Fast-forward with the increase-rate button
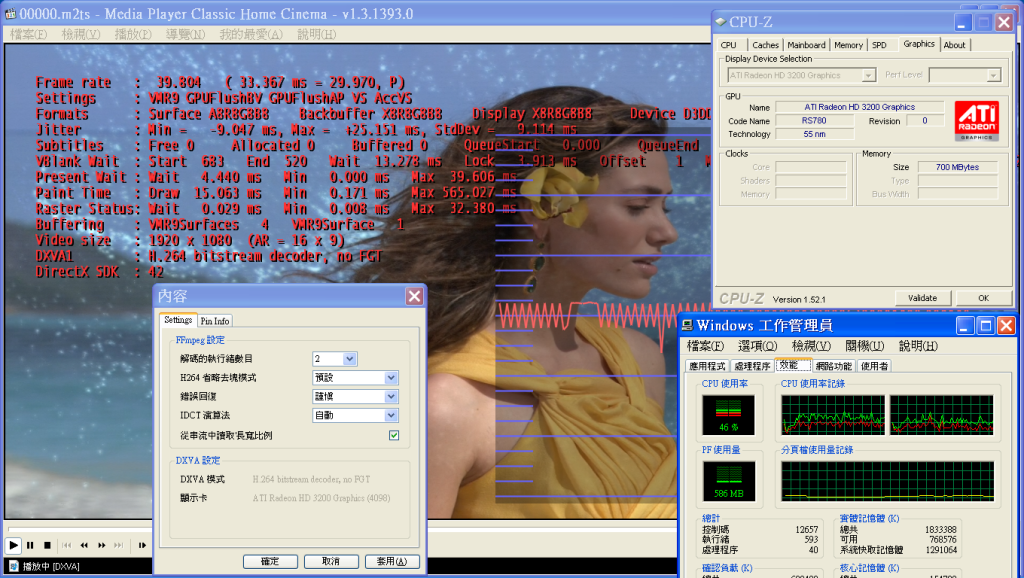This screenshot has width=1024, height=578. point(101,545)
